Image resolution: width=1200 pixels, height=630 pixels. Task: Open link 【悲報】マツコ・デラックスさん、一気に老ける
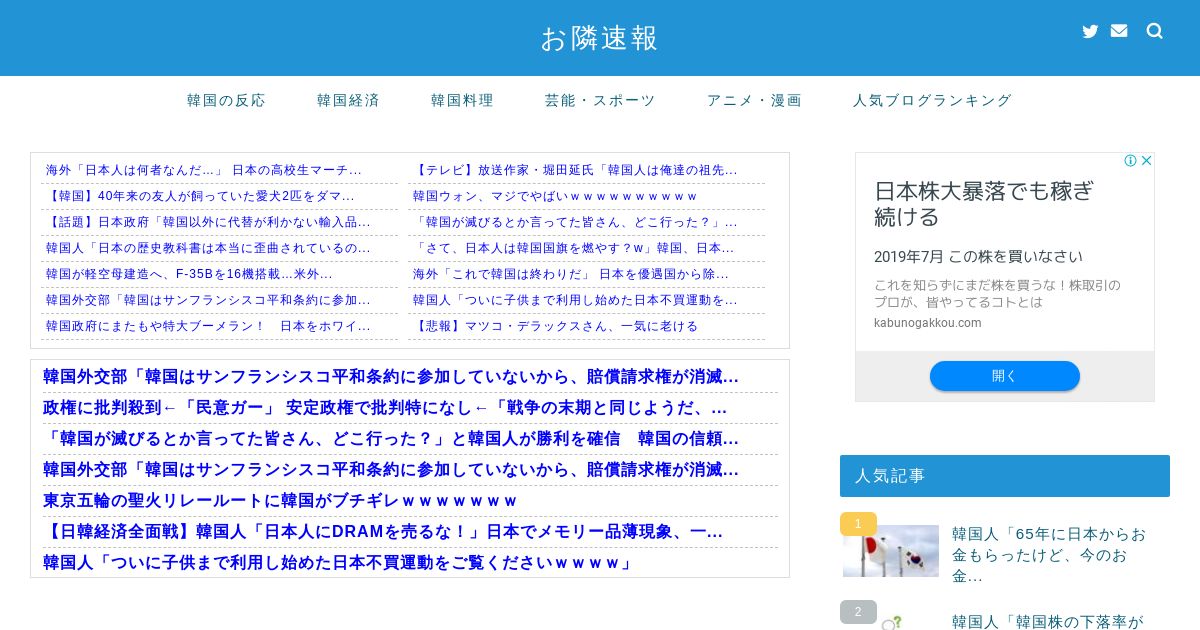(555, 326)
